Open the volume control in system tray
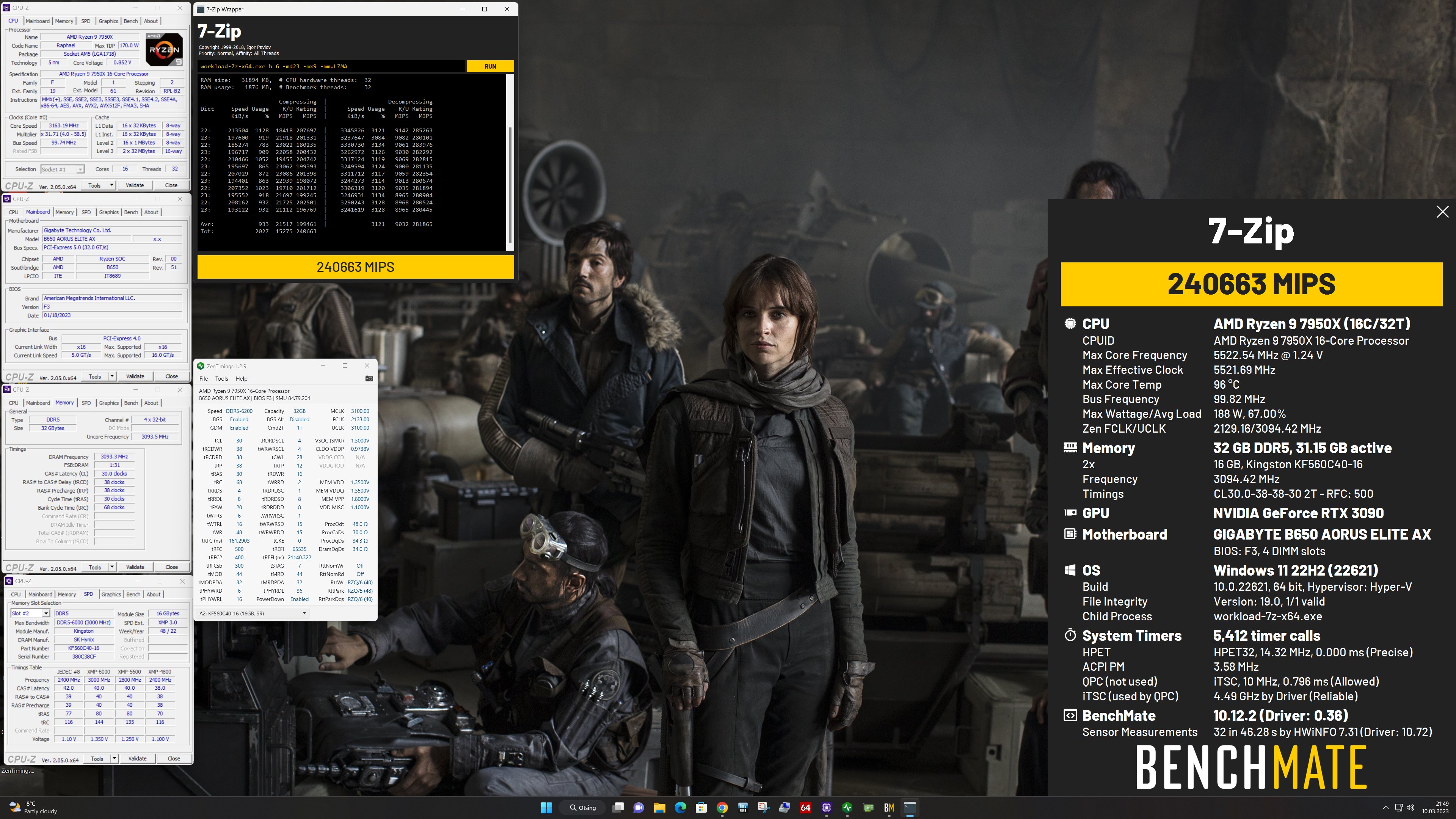This screenshot has width=1456, height=819. [1411, 808]
